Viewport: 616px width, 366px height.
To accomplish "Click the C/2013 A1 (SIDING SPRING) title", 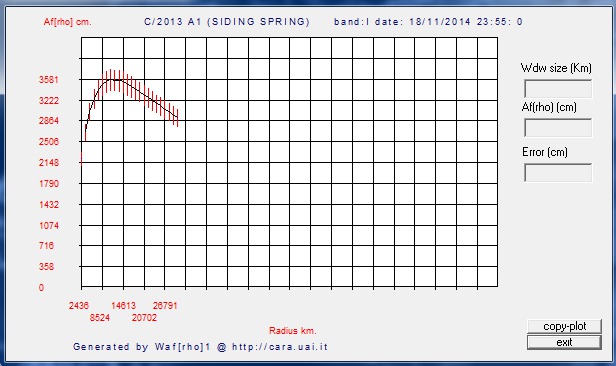I will tap(227, 22).
